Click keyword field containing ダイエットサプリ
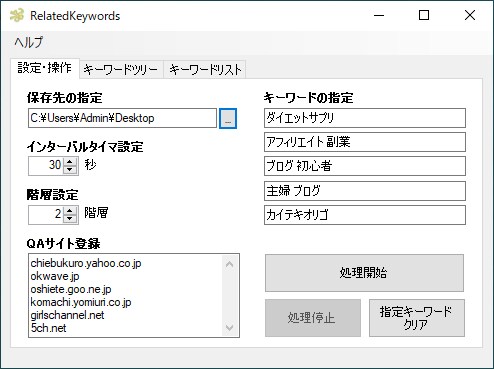 [x=365, y=118]
